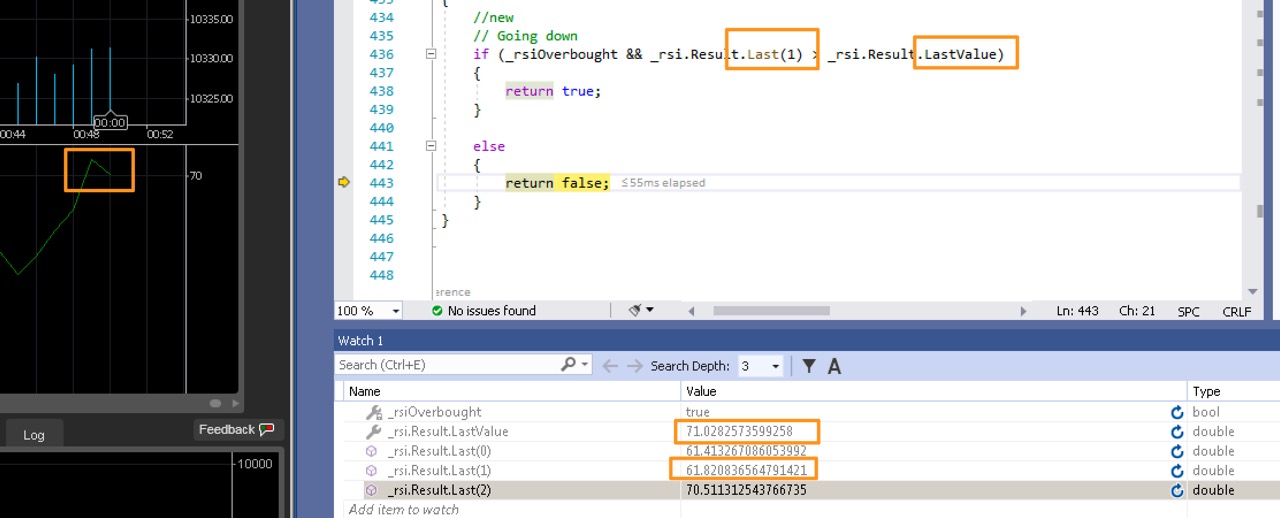Click the 10330.00 price axis label
Image resolution: width=1280 pixels, height=518 pixels.
(x=211, y=58)
